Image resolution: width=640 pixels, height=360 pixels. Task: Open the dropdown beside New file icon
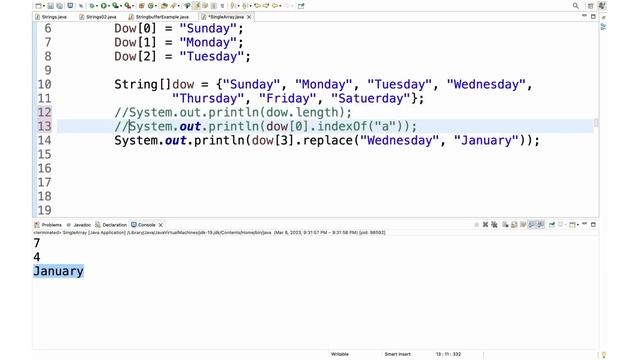pyautogui.click(x=44, y=6)
